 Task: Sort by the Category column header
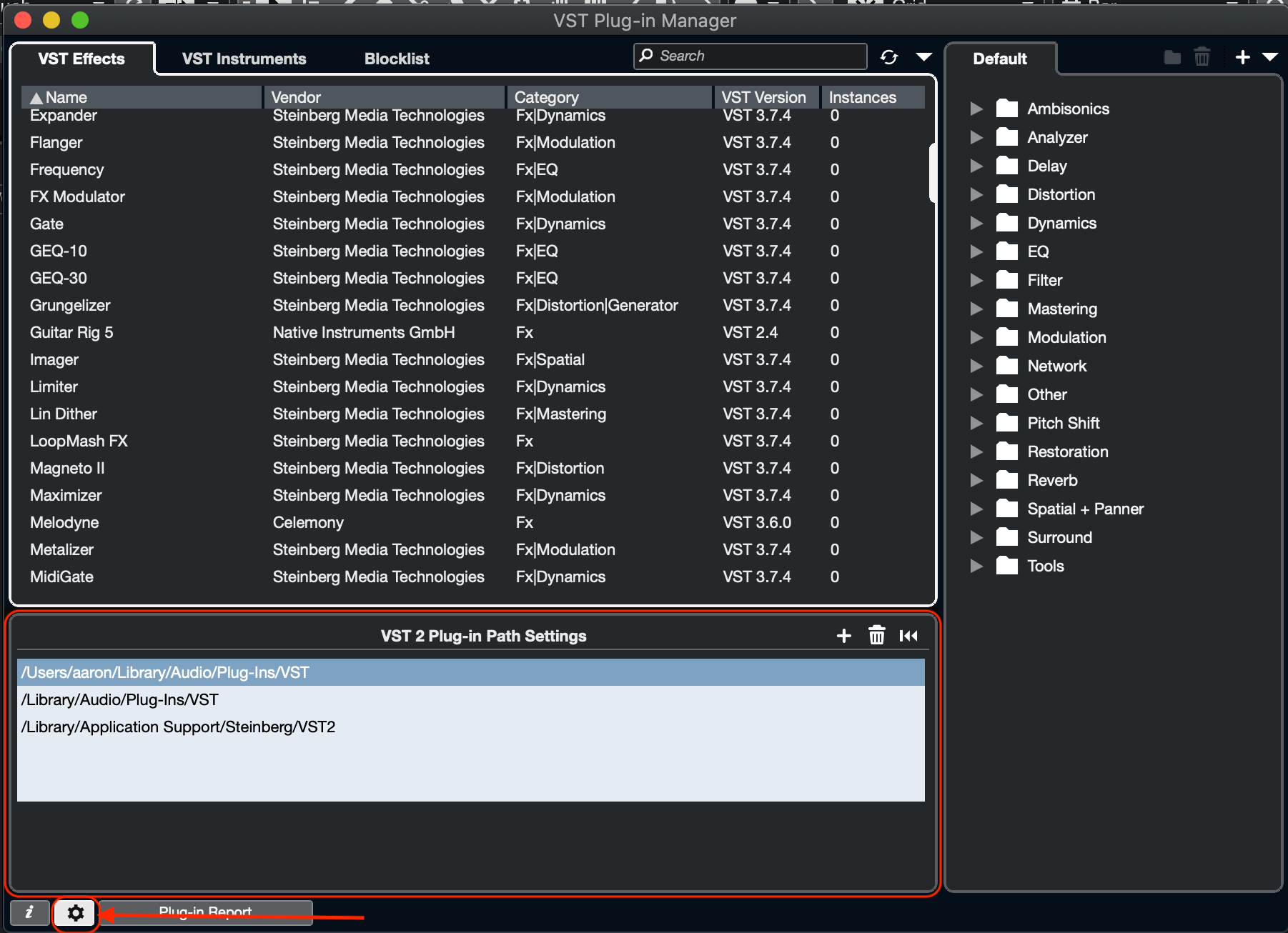click(610, 97)
